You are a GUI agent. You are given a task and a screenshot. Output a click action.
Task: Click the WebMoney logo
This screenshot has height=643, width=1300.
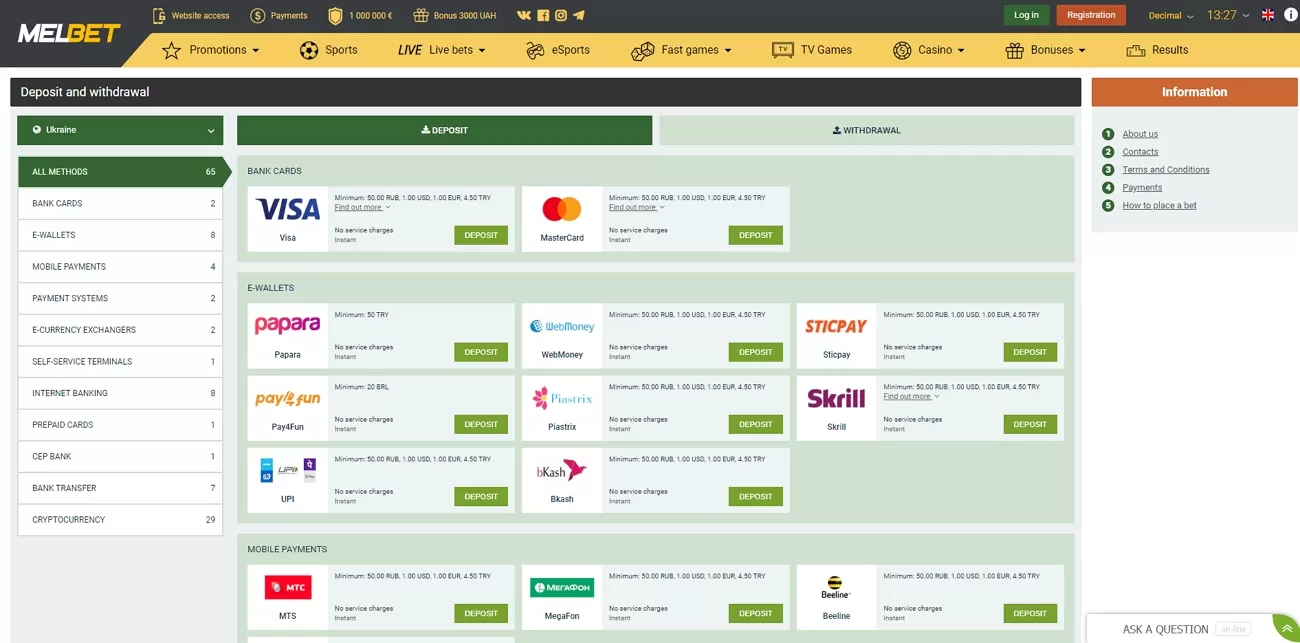[562, 326]
